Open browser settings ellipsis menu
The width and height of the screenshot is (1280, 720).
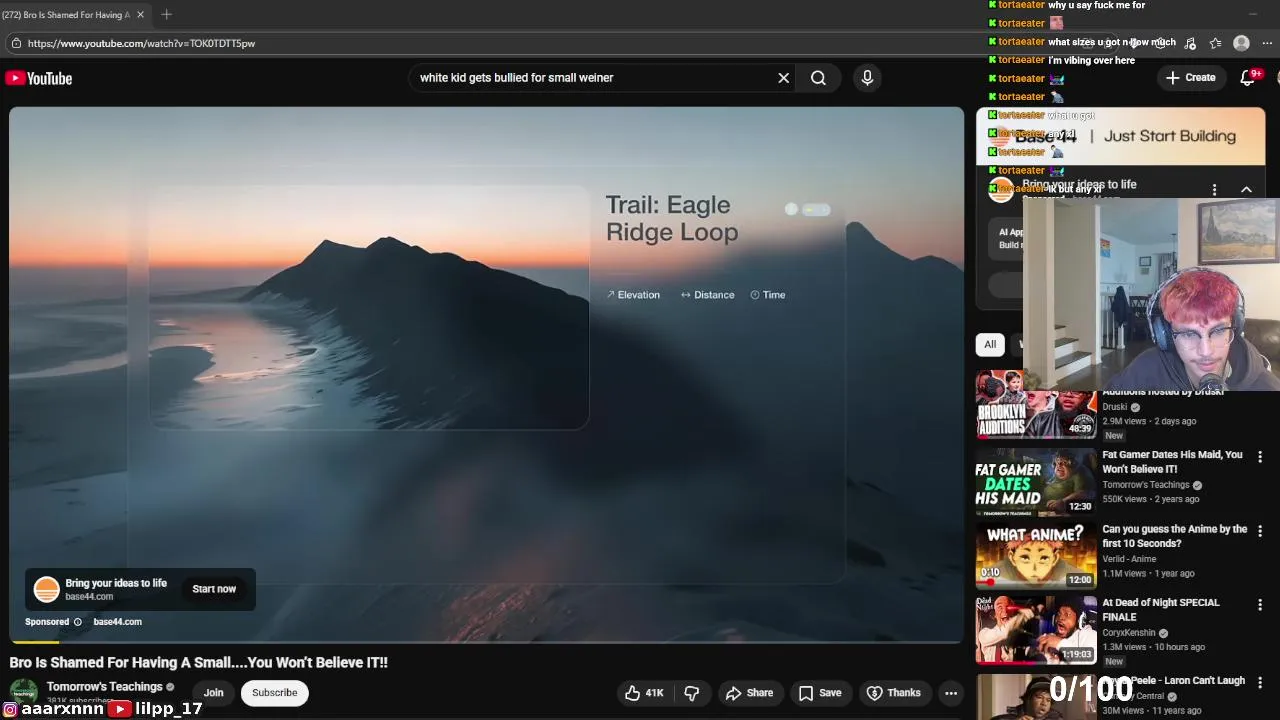(x=1267, y=43)
